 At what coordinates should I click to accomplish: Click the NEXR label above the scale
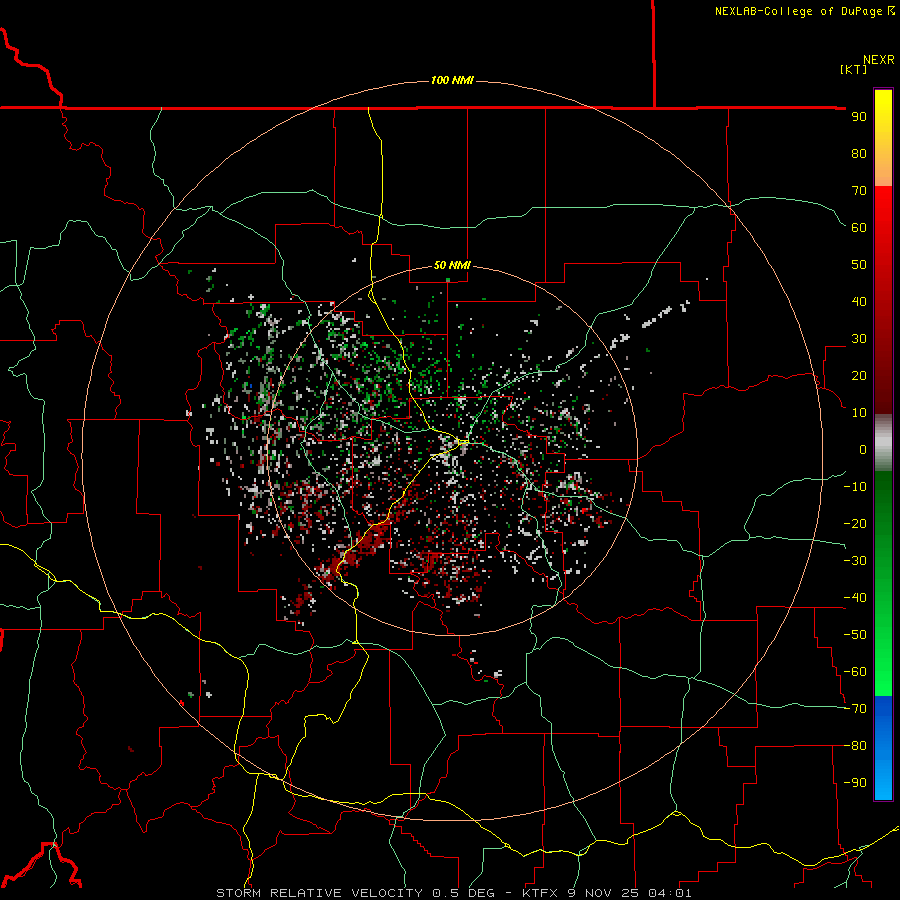coord(879,60)
